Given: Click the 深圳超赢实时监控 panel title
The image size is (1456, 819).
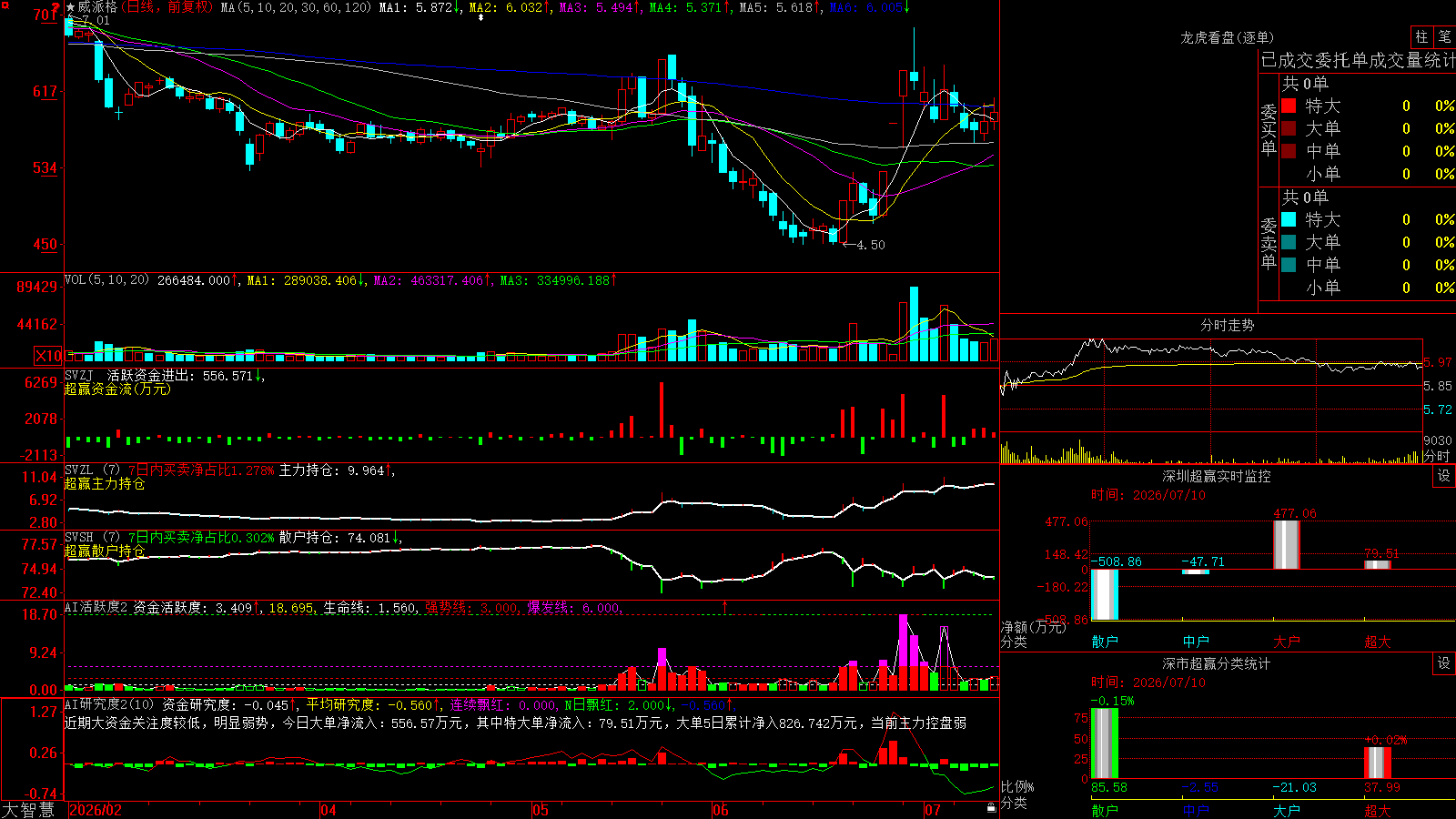Looking at the screenshot, I should (1217, 476).
